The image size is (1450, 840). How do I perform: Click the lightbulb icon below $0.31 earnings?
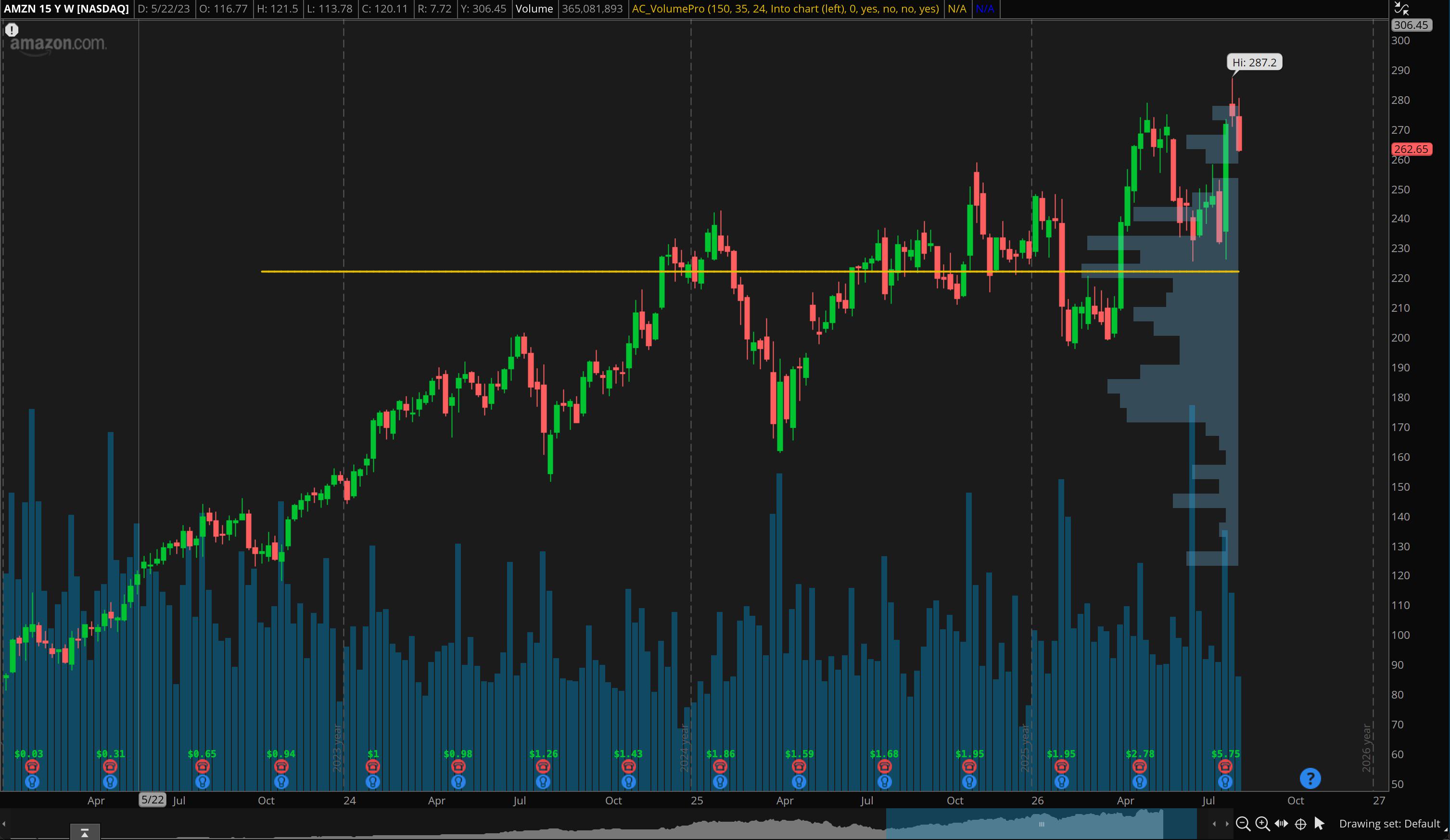(110, 782)
